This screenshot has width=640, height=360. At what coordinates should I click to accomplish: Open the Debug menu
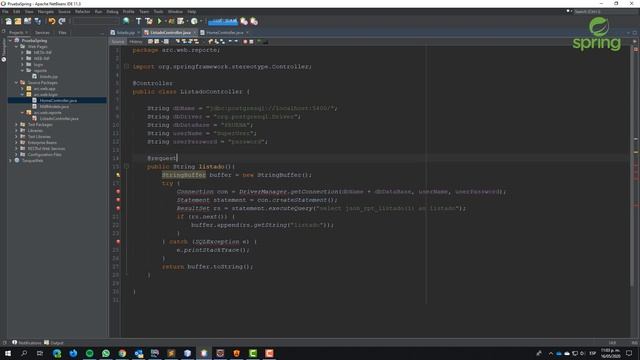coord(112,12)
